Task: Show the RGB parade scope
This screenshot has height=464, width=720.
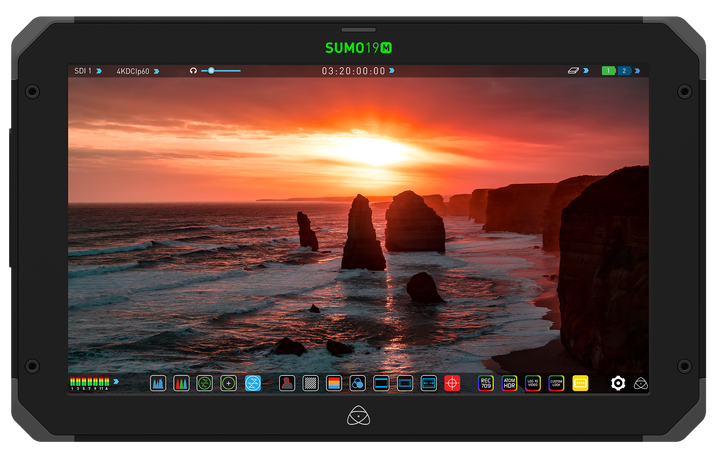Action: (181, 383)
